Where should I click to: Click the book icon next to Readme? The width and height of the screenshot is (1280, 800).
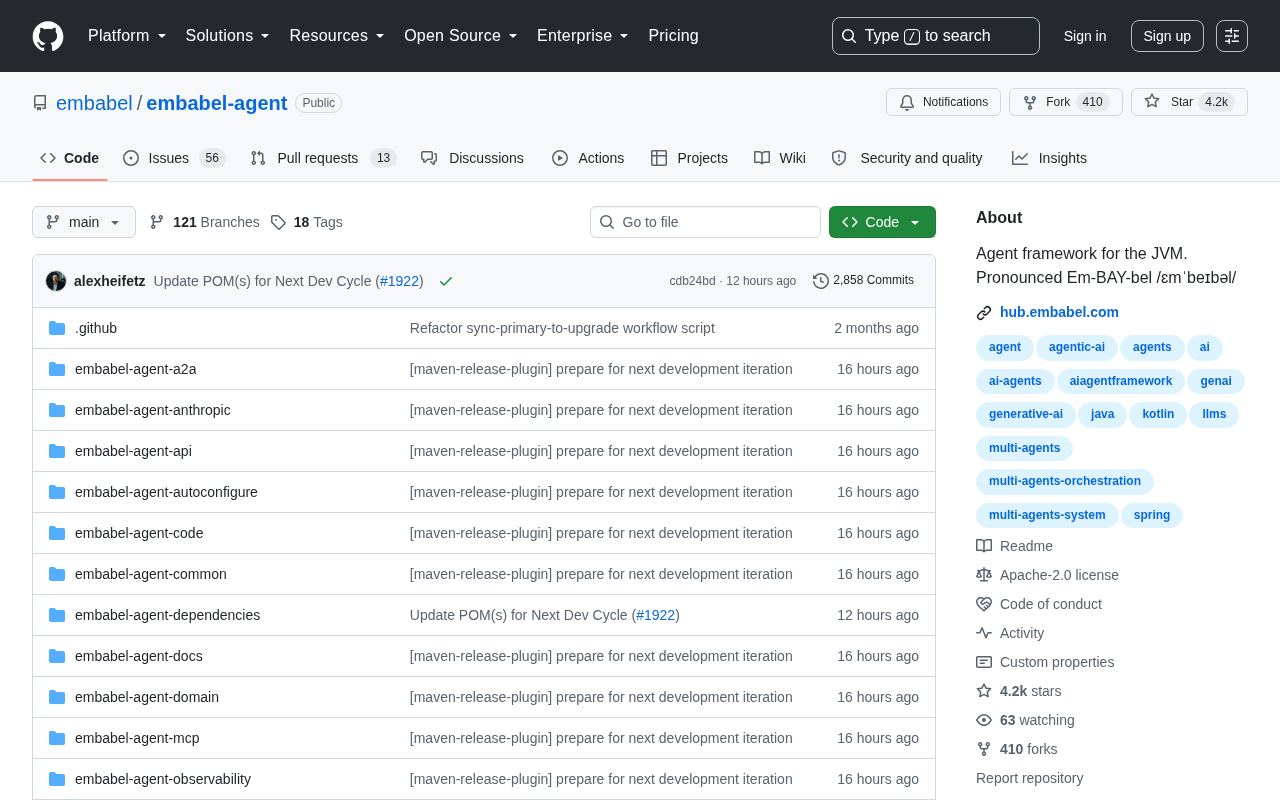[984, 546]
